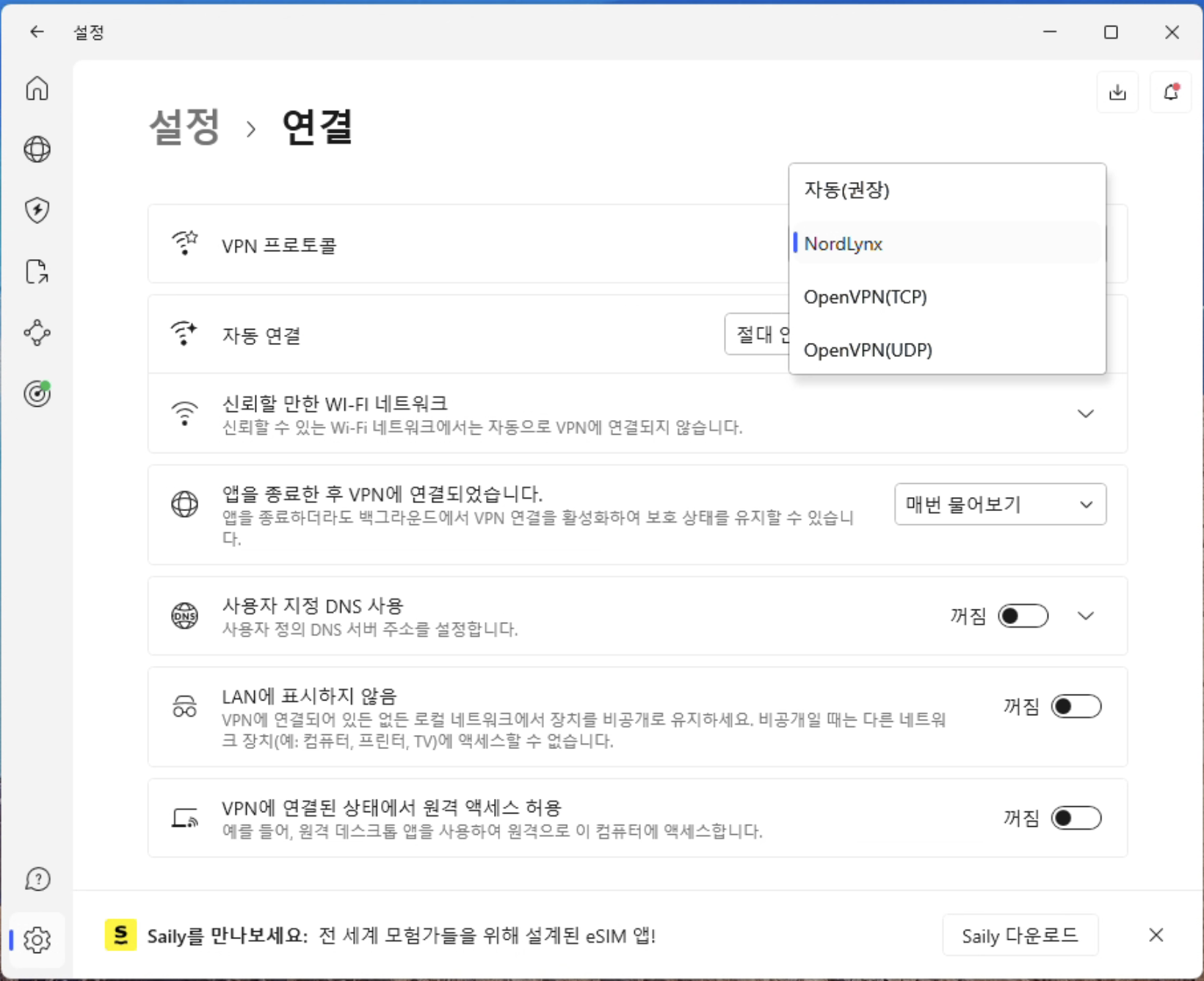Open the Home icon in sidebar
The height and width of the screenshot is (981, 1204).
pyautogui.click(x=37, y=89)
